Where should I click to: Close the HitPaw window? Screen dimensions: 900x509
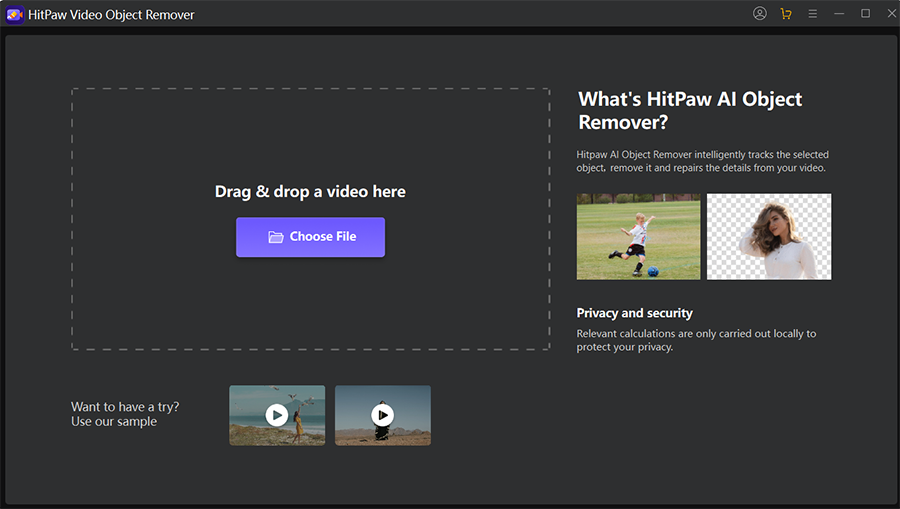coord(892,13)
